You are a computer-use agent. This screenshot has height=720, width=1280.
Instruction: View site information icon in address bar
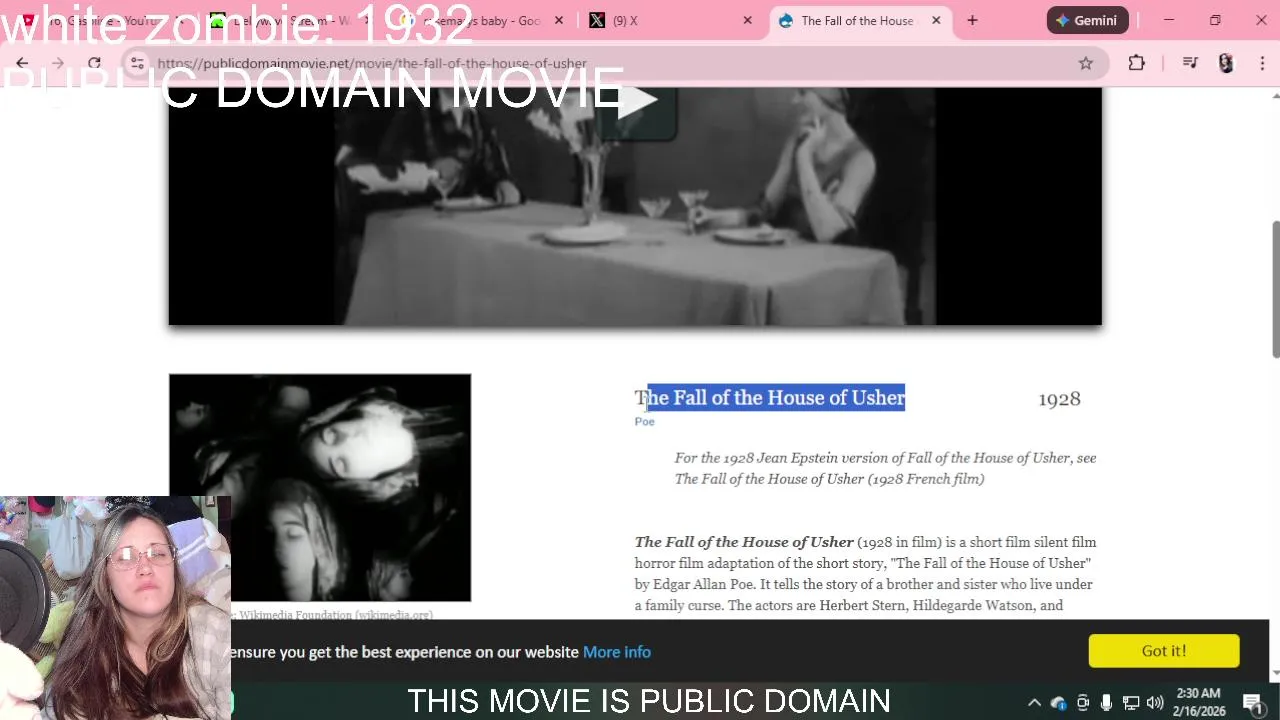[x=137, y=63]
